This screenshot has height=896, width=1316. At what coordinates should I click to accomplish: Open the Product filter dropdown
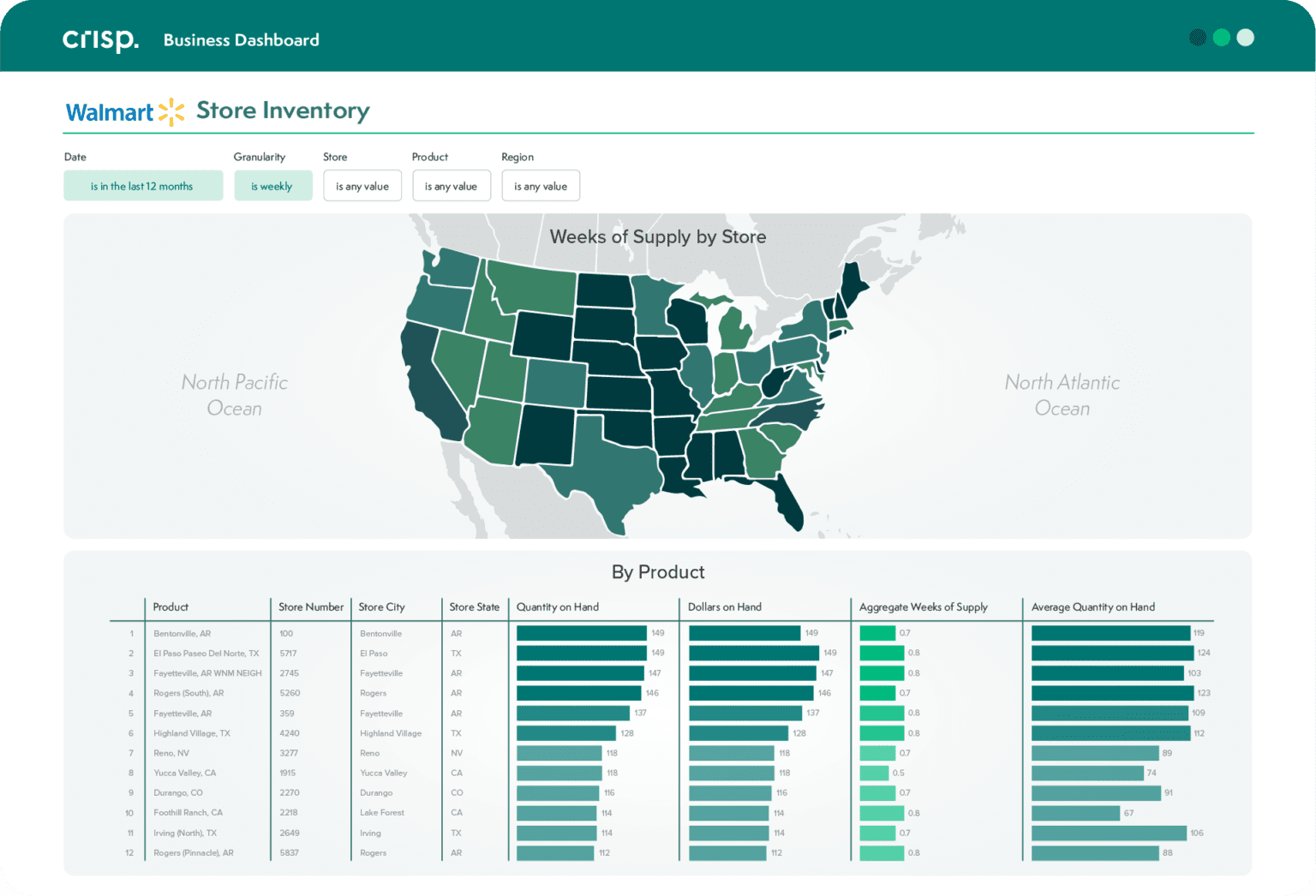pyautogui.click(x=452, y=186)
